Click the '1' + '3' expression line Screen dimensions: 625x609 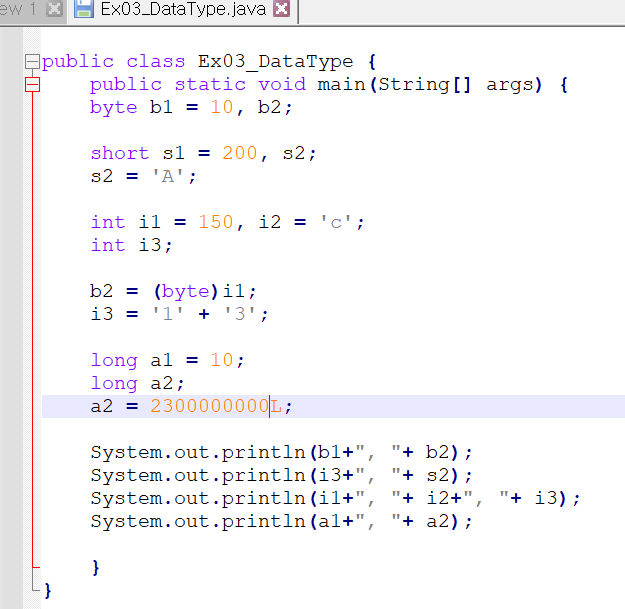[x=179, y=314]
